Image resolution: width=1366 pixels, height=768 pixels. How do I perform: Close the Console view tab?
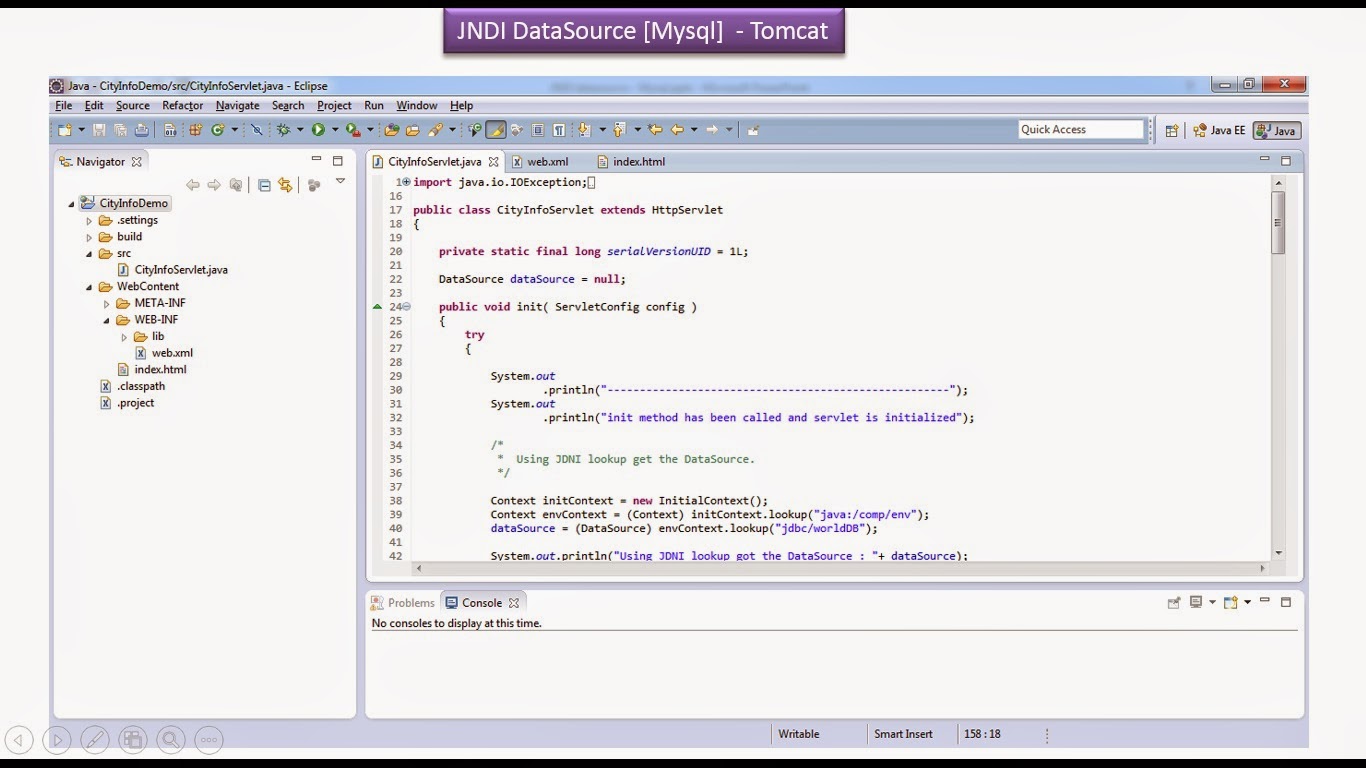pos(514,603)
